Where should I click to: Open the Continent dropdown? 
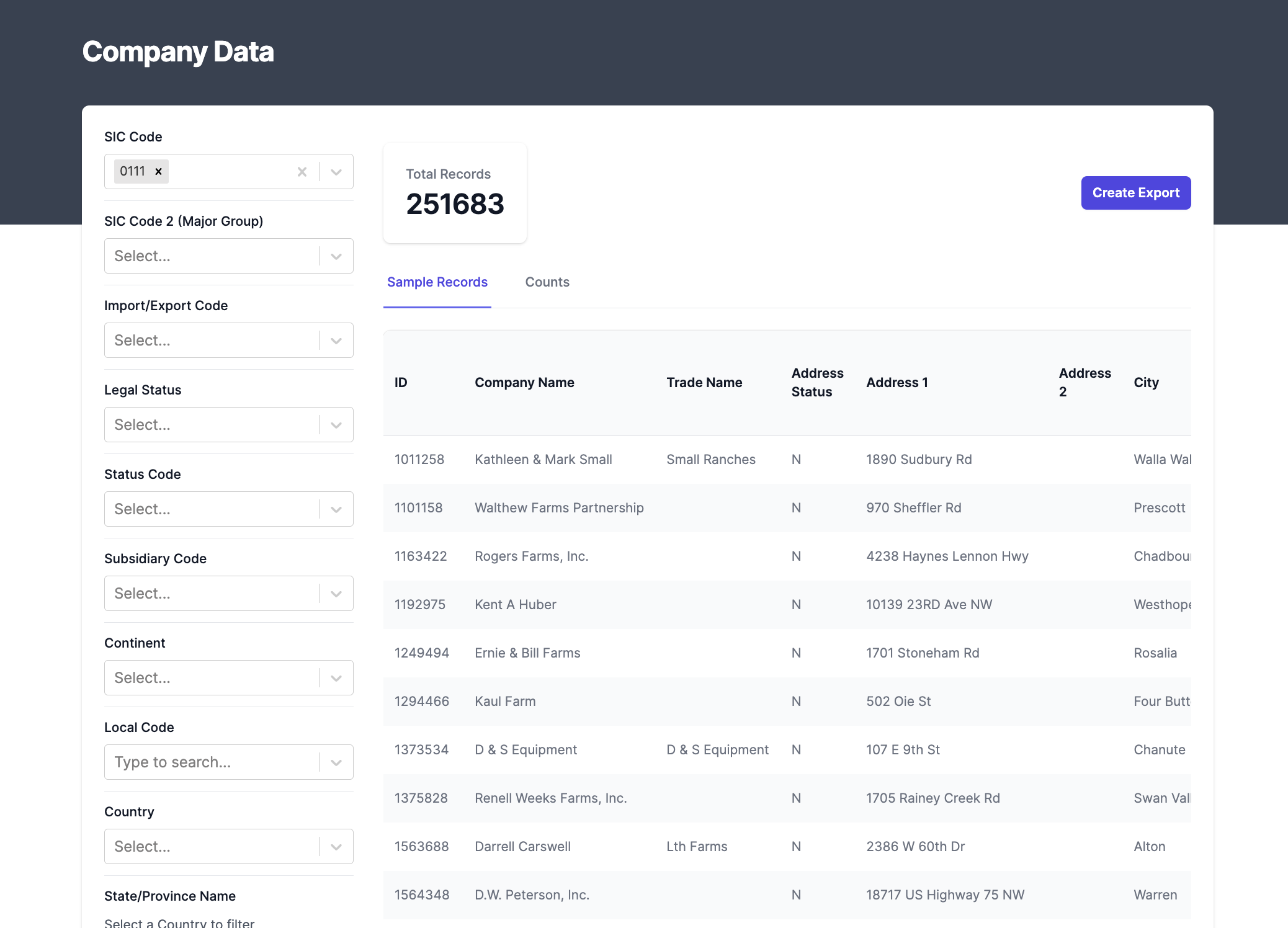229,678
